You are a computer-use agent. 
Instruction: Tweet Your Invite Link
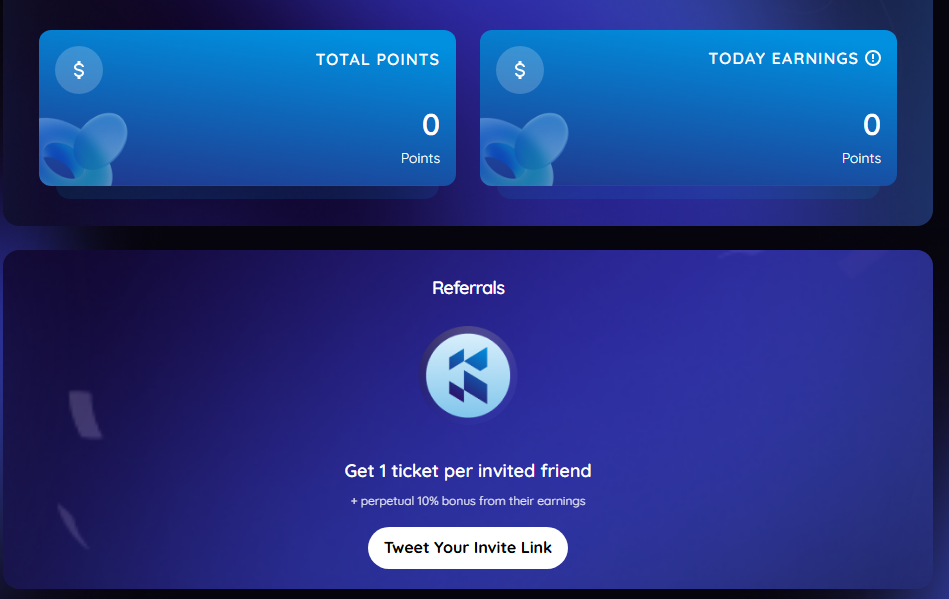point(468,548)
